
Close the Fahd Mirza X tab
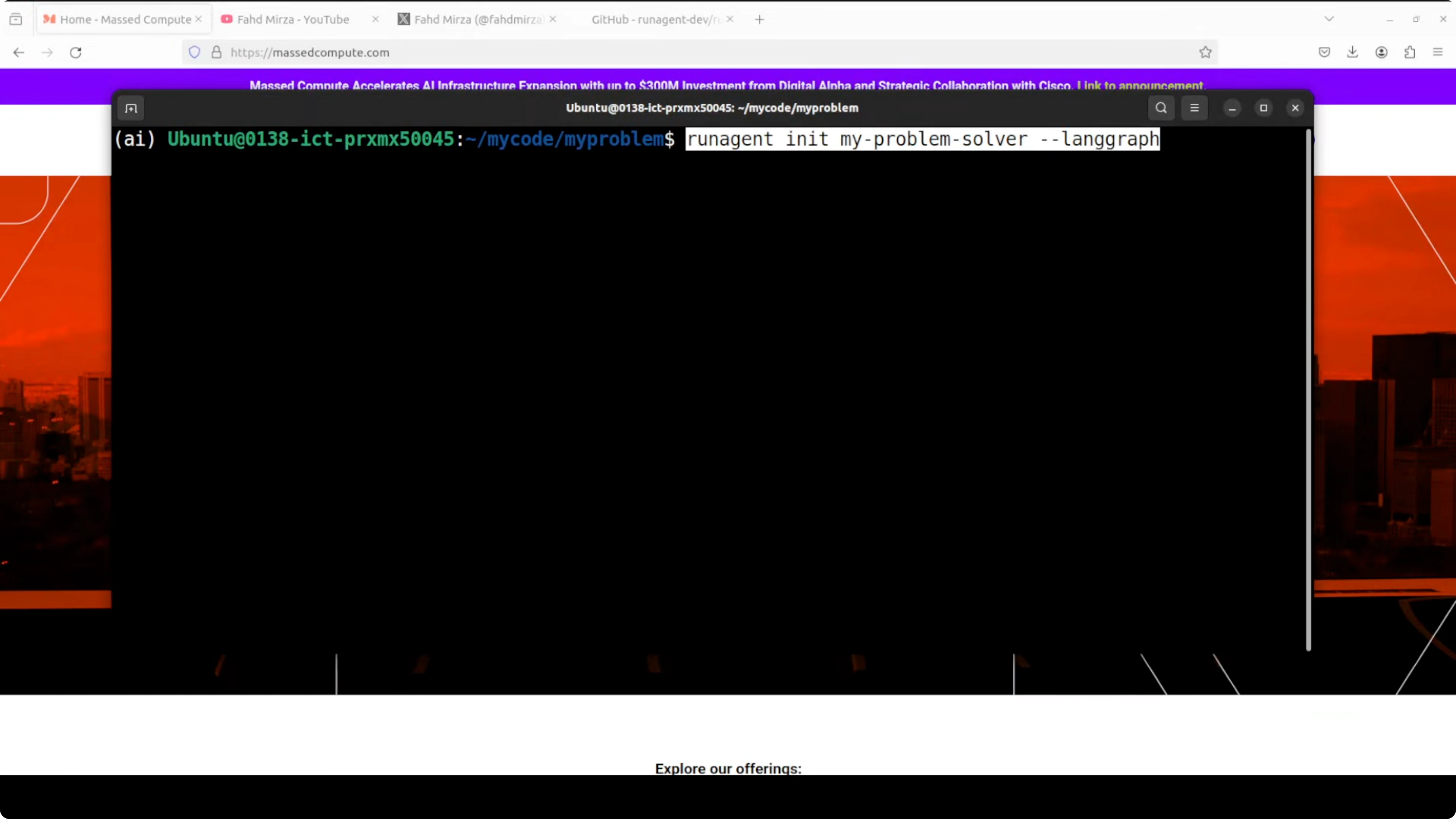553,19
